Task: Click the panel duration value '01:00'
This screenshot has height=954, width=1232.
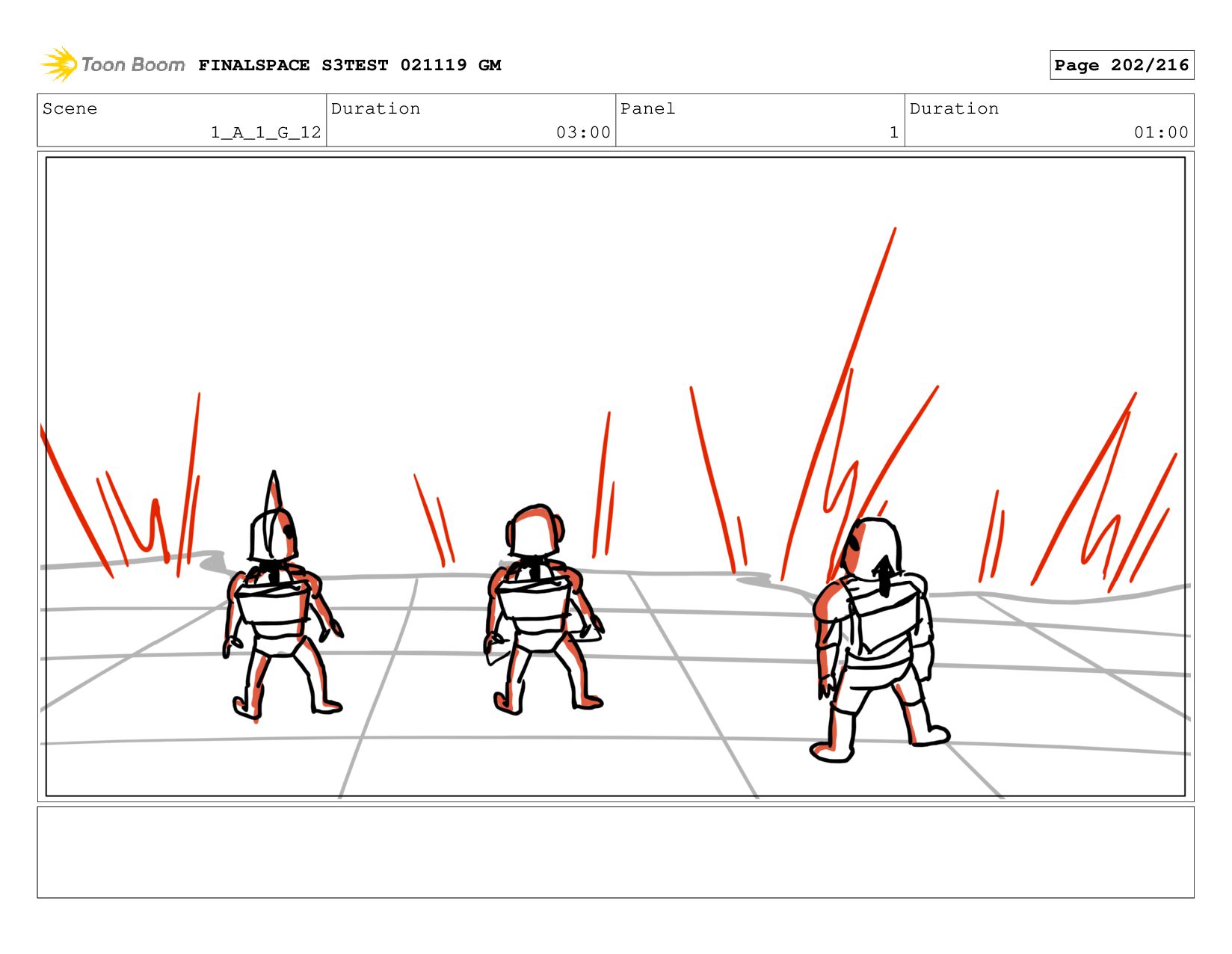Action: pyautogui.click(x=1161, y=132)
